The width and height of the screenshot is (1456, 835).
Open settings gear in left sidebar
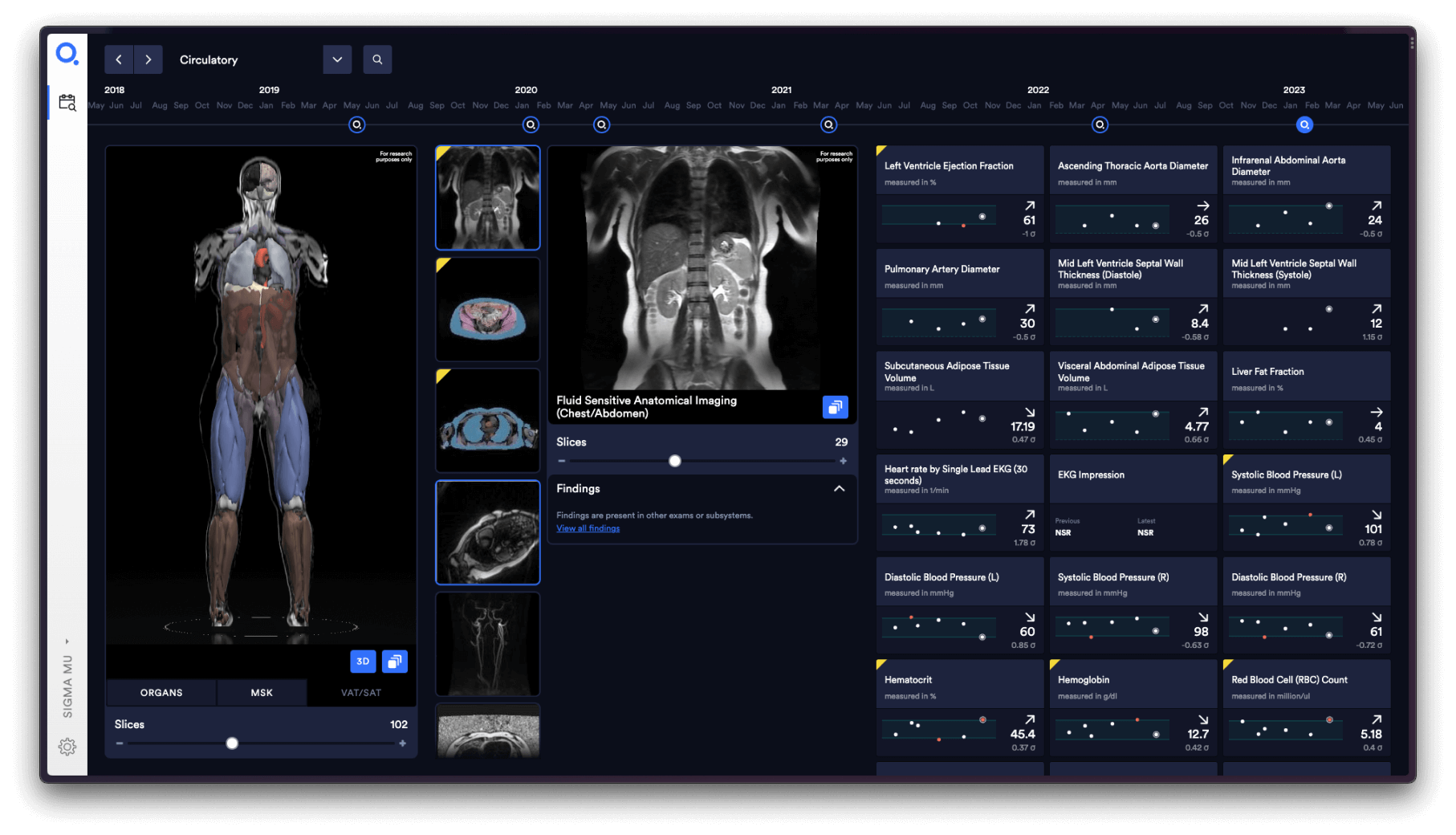(x=67, y=747)
